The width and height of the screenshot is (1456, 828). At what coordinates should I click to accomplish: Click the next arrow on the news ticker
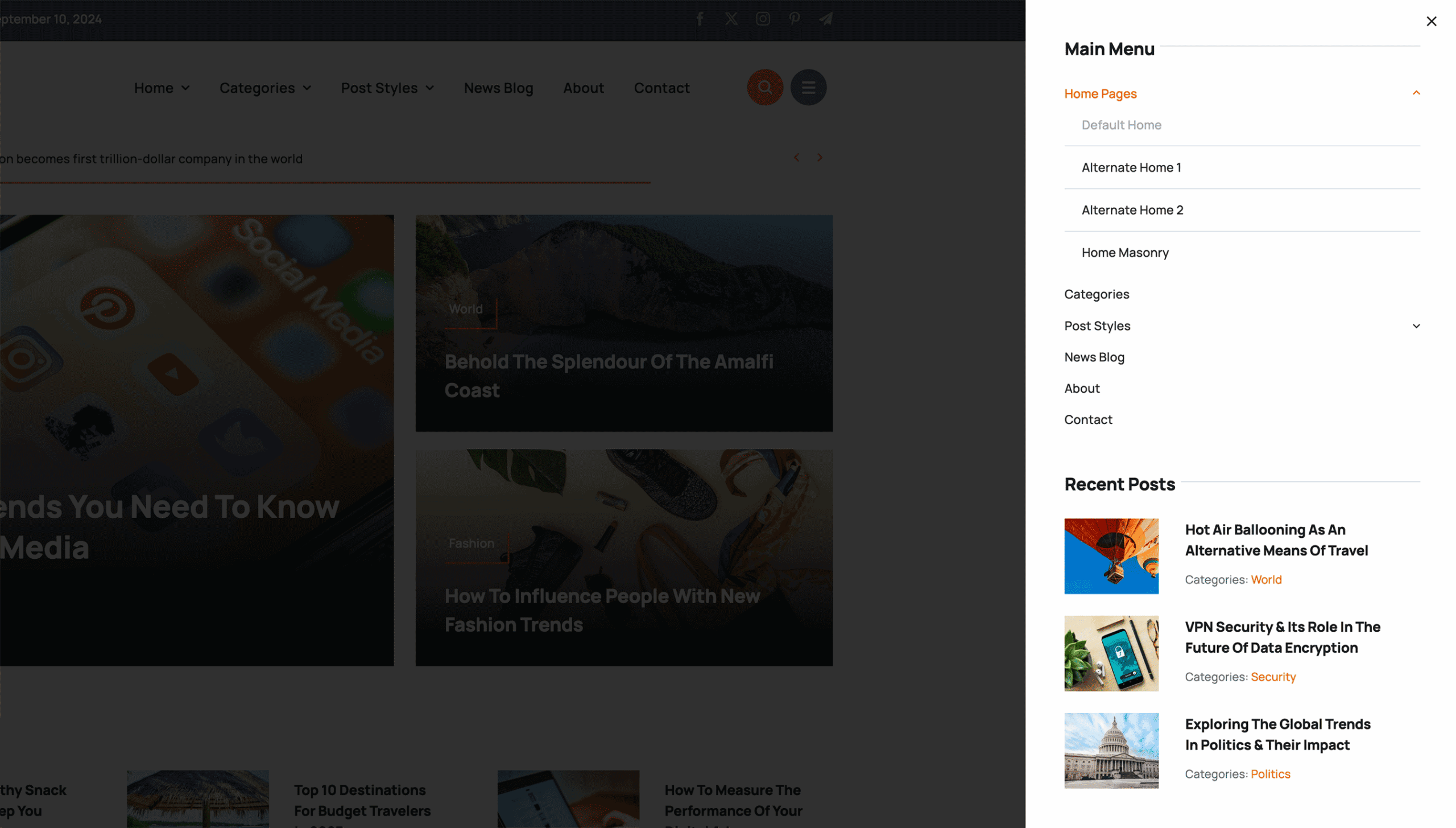(820, 158)
